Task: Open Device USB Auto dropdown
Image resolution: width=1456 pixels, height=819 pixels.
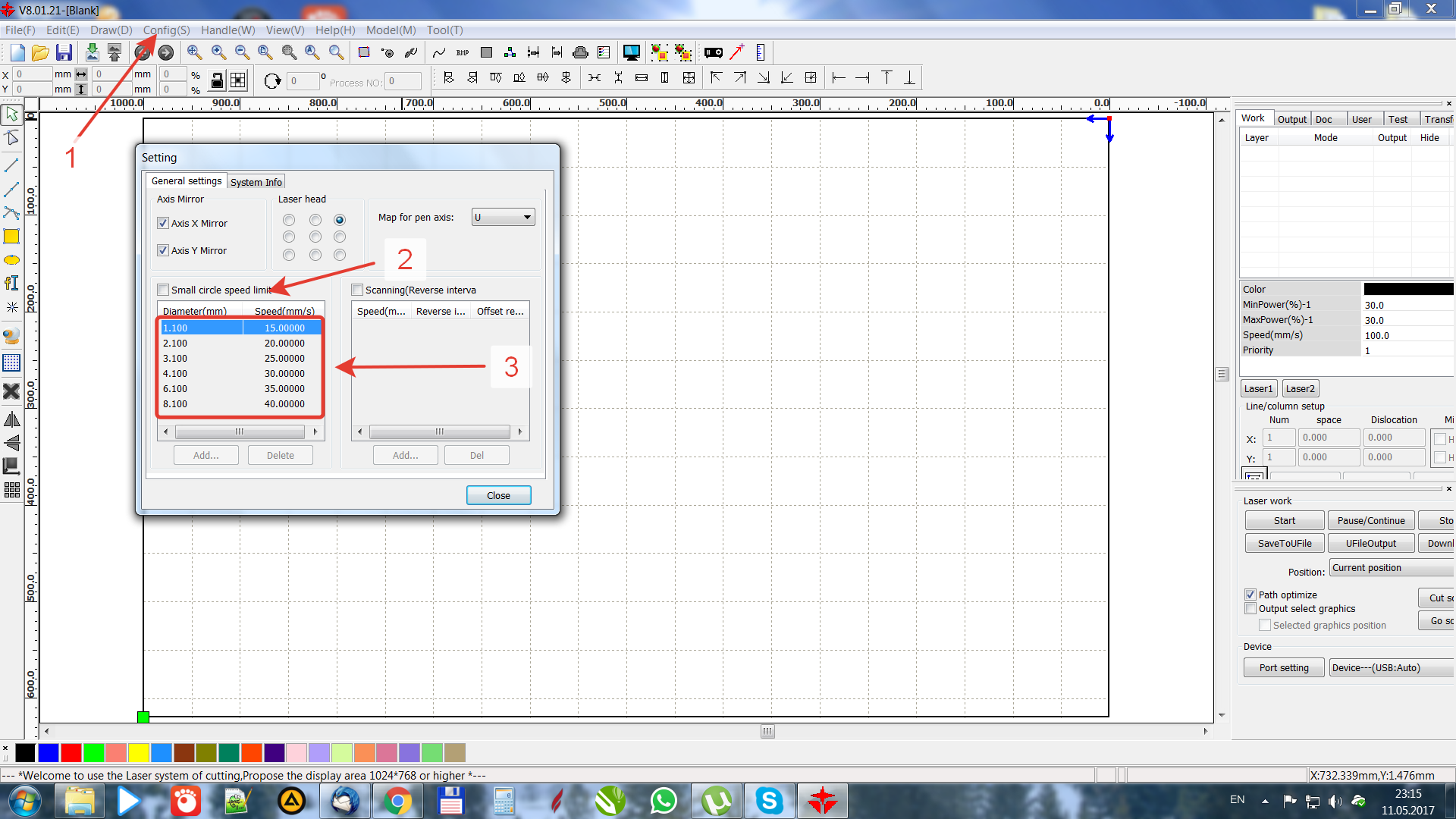Action: [x=1392, y=668]
